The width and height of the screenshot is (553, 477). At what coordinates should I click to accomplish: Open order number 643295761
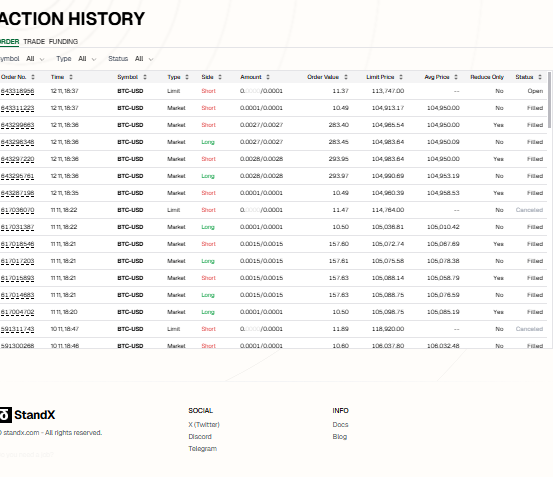(x=17, y=176)
